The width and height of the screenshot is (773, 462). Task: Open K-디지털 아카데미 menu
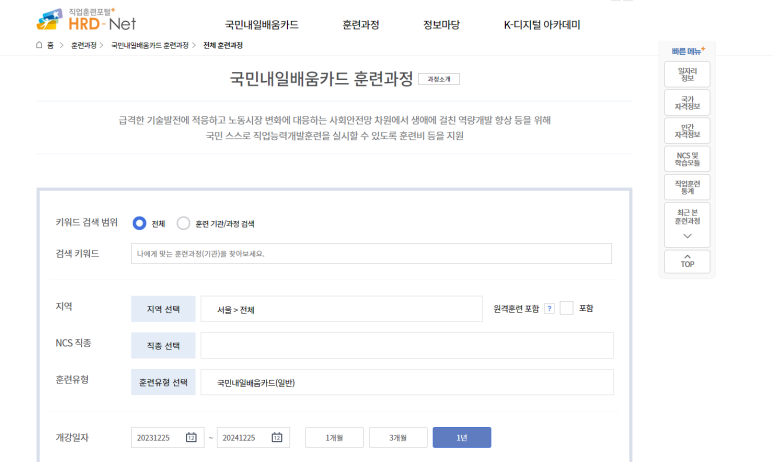(542, 25)
